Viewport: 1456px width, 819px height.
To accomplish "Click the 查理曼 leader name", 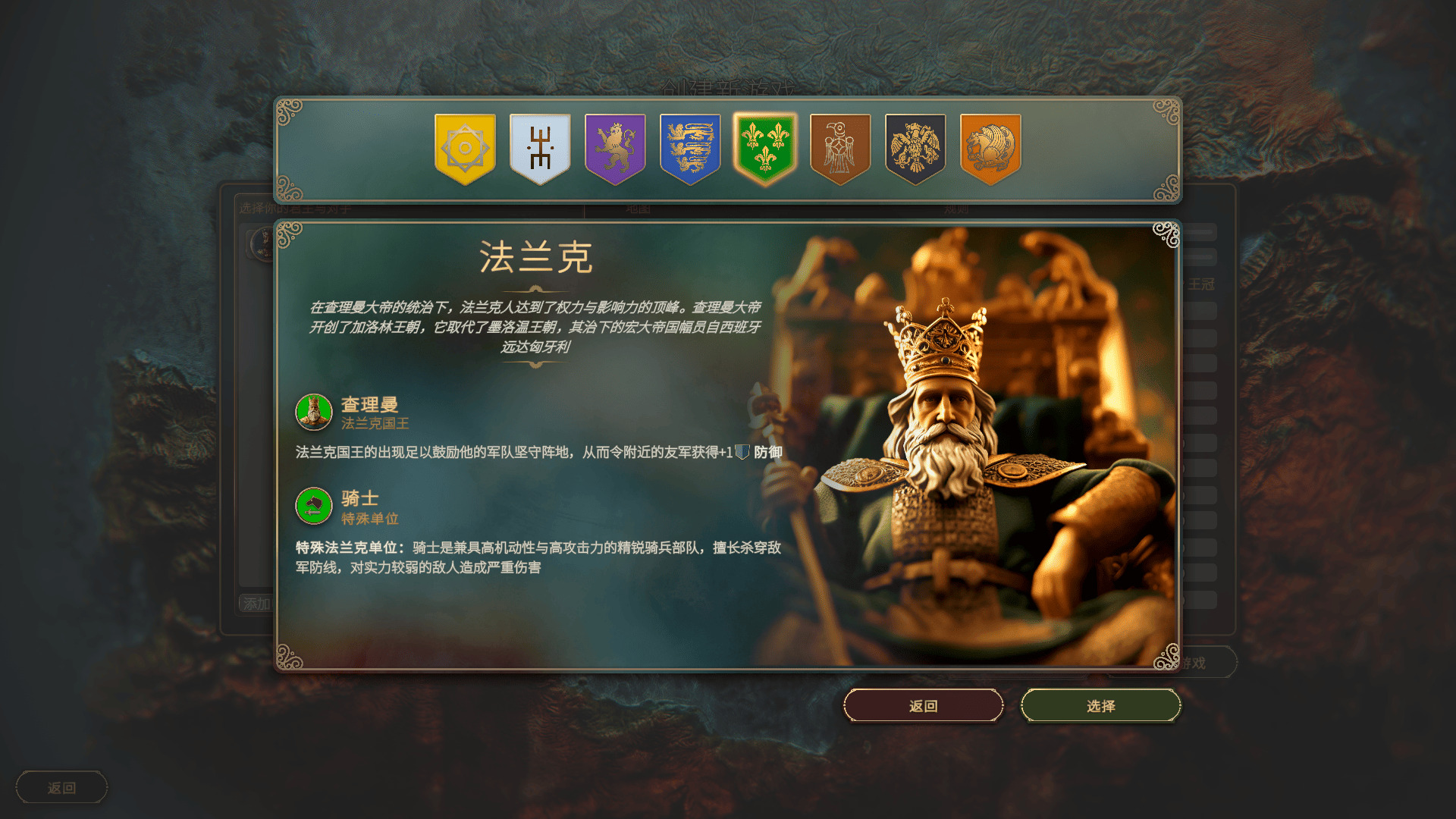I will coord(369,404).
